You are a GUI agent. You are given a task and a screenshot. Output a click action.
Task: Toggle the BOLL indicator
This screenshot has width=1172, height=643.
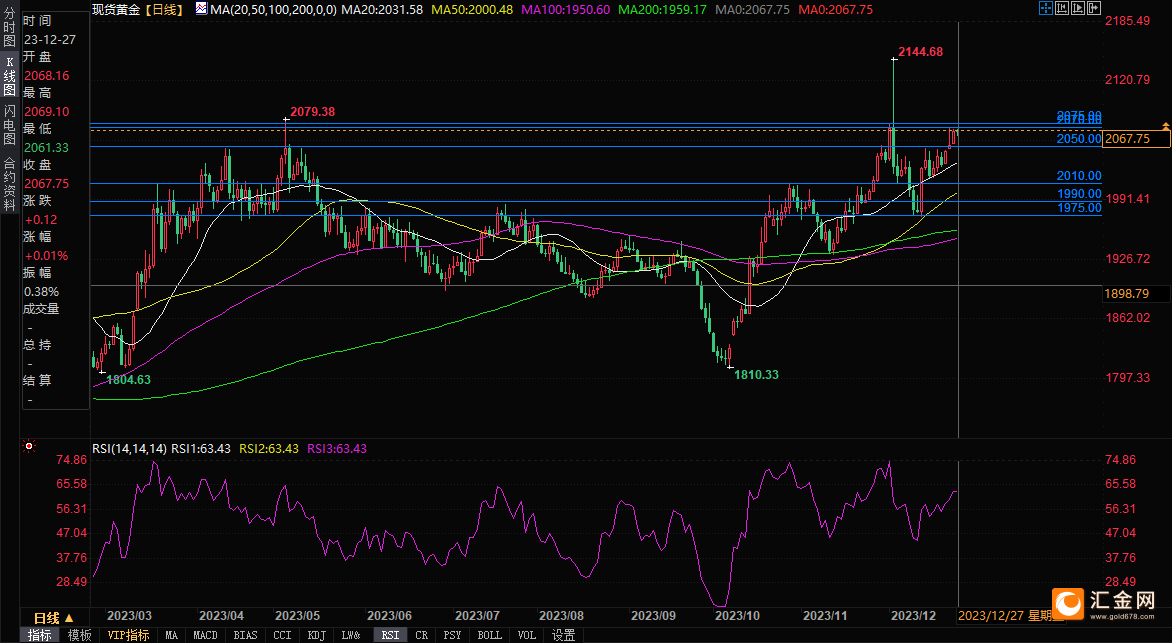[x=489, y=635]
